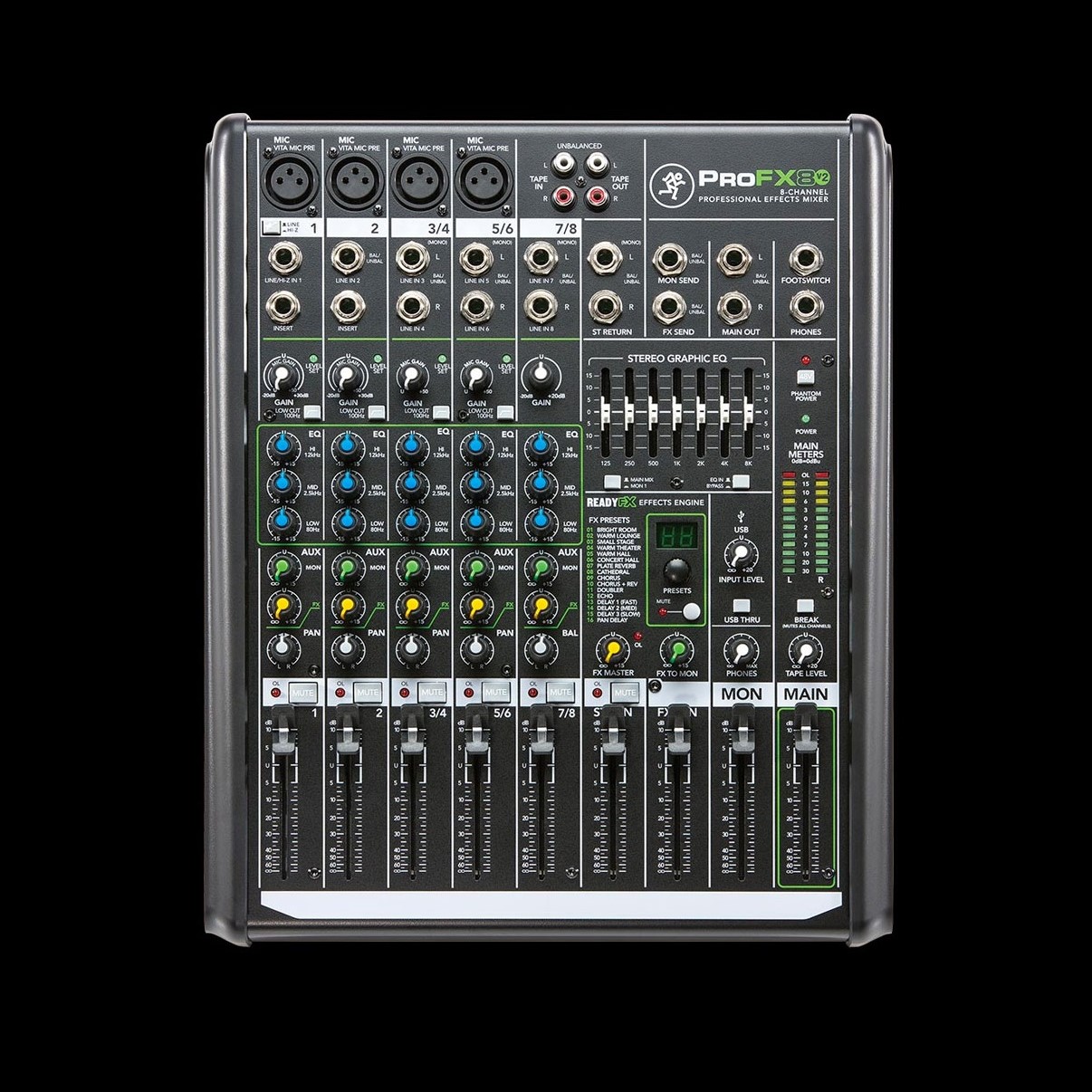Image resolution: width=1092 pixels, height=1092 pixels.
Task: Click the MAIN METERS LED ladder
Action: pos(805,522)
